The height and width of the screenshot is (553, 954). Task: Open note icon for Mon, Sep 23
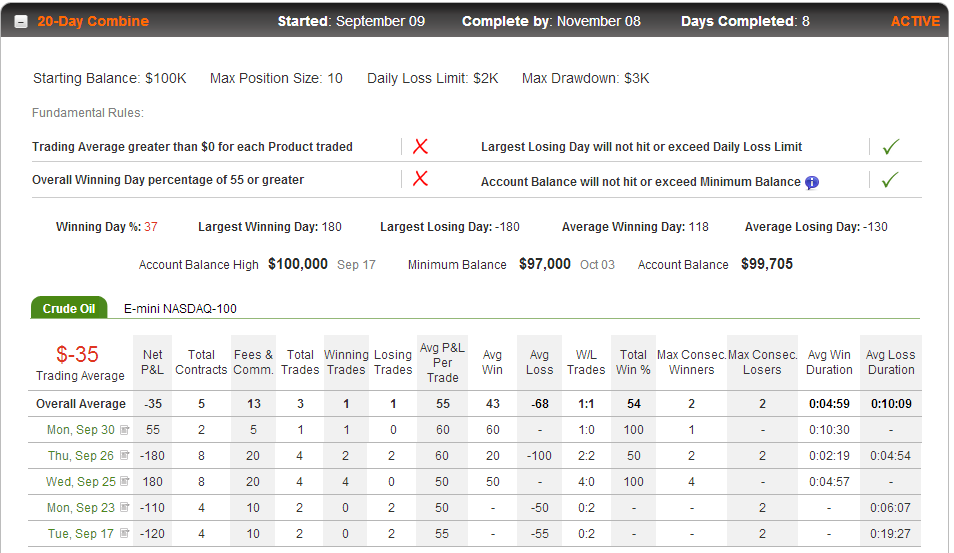[125, 507]
